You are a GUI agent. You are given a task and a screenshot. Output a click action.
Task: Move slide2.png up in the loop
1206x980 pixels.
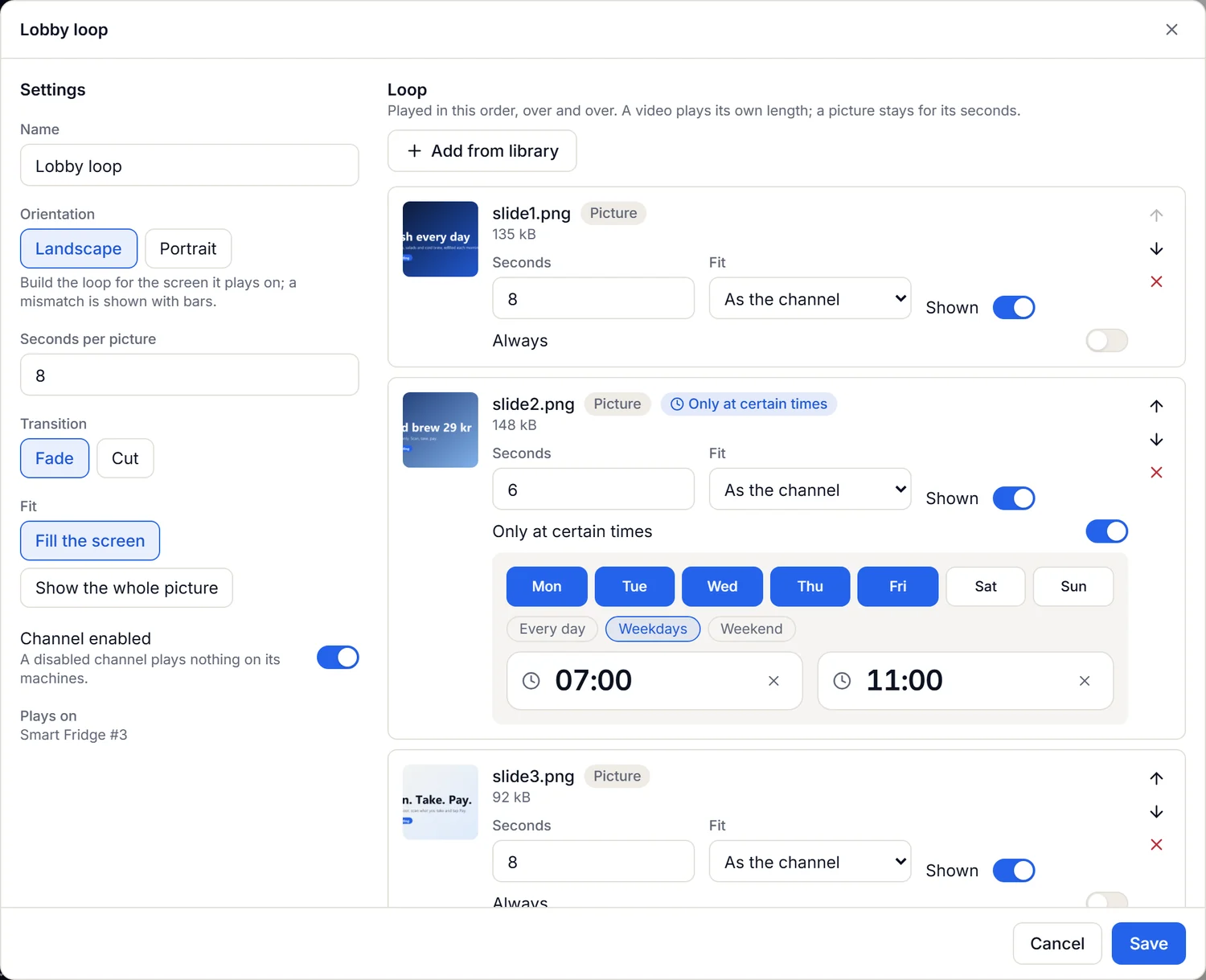(x=1156, y=406)
